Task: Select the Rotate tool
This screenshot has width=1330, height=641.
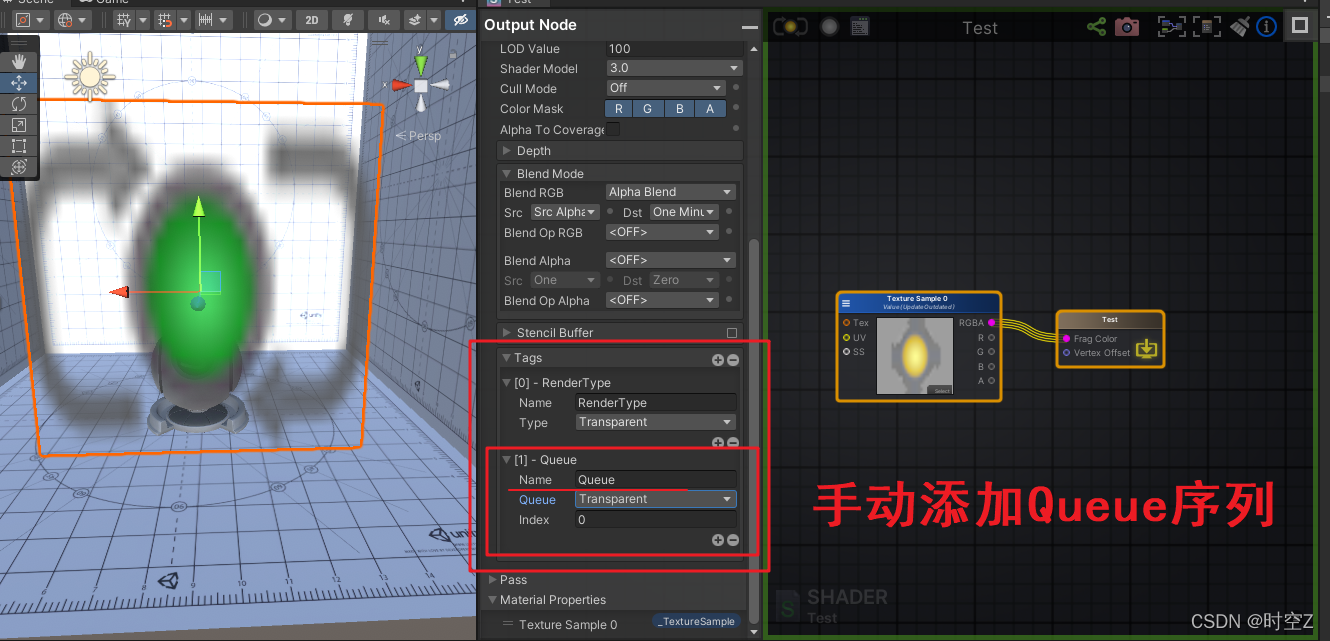Action: tap(19, 104)
